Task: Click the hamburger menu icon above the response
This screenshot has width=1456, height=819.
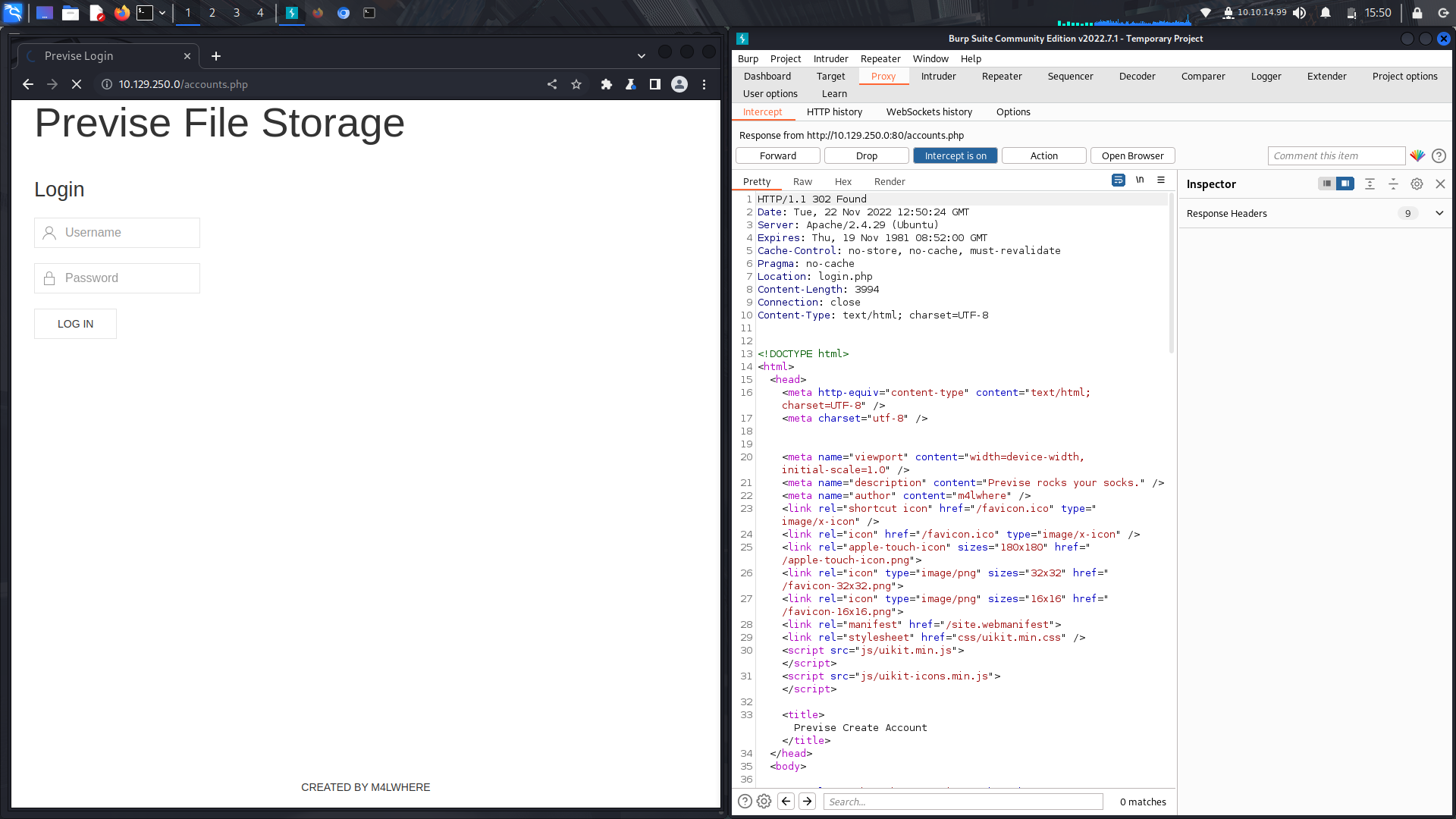Action: point(1161,180)
